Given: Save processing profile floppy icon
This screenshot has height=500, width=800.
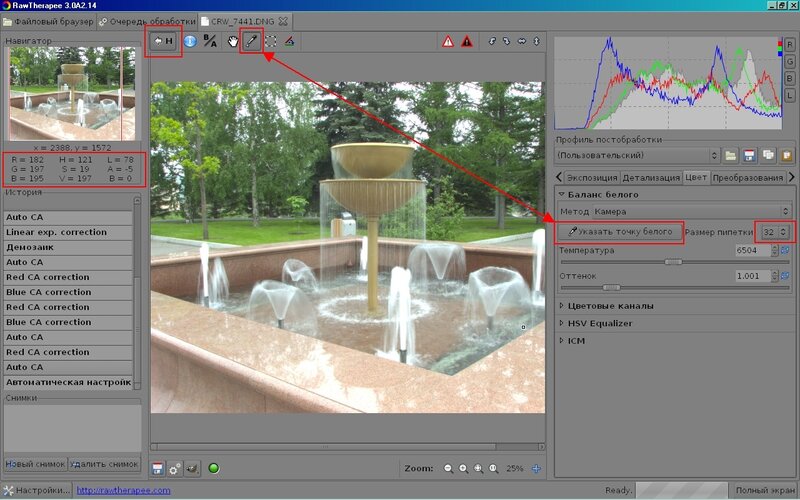Looking at the screenshot, I should [x=749, y=156].
